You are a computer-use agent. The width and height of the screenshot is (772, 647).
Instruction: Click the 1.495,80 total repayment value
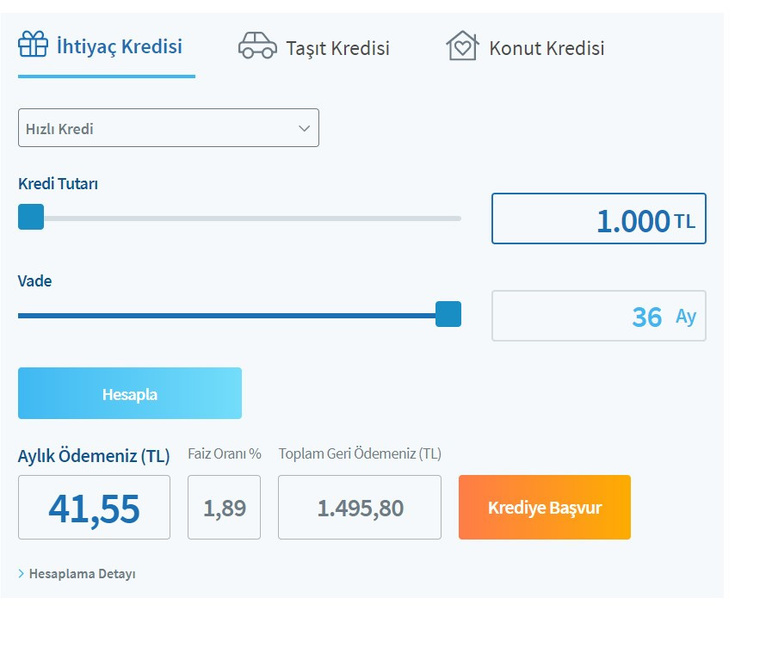point(360,508)
